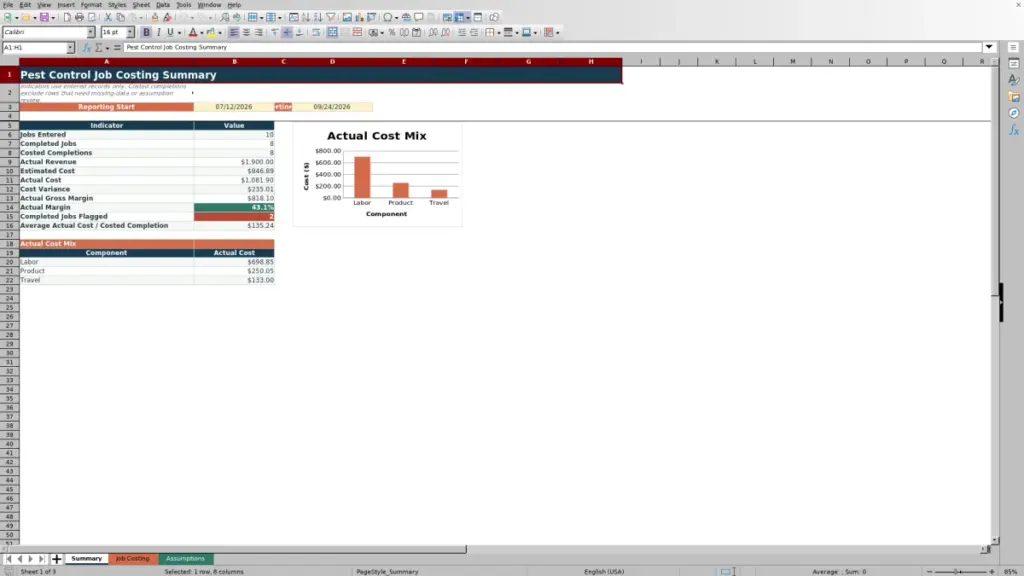Image resolution: width=1024 pixels, height=576 pixels.
Task: Click the zoom slider in status bar
Action: coord(960,571)
